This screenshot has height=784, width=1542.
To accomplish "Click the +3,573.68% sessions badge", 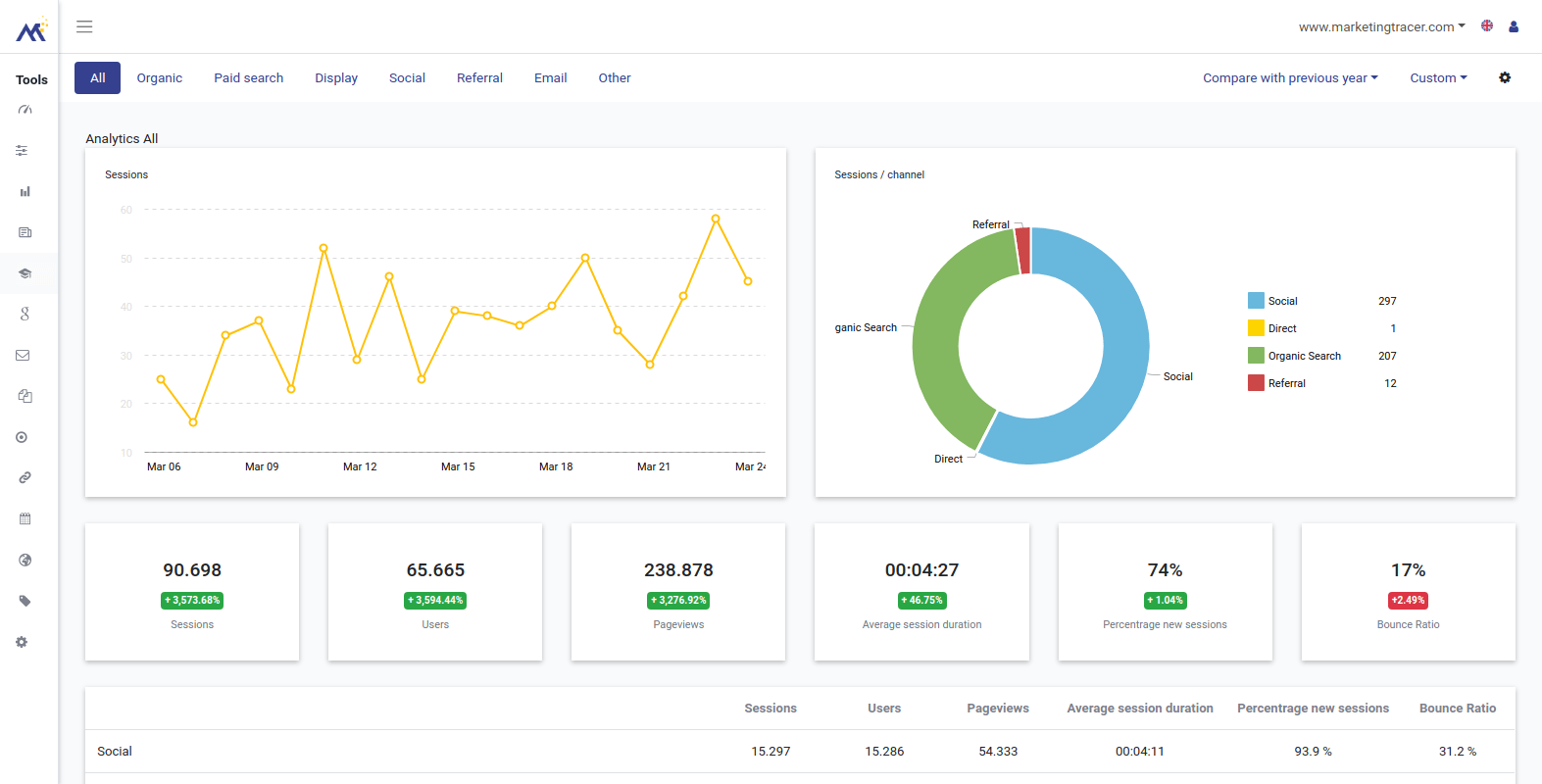I will tap(192, 600).
